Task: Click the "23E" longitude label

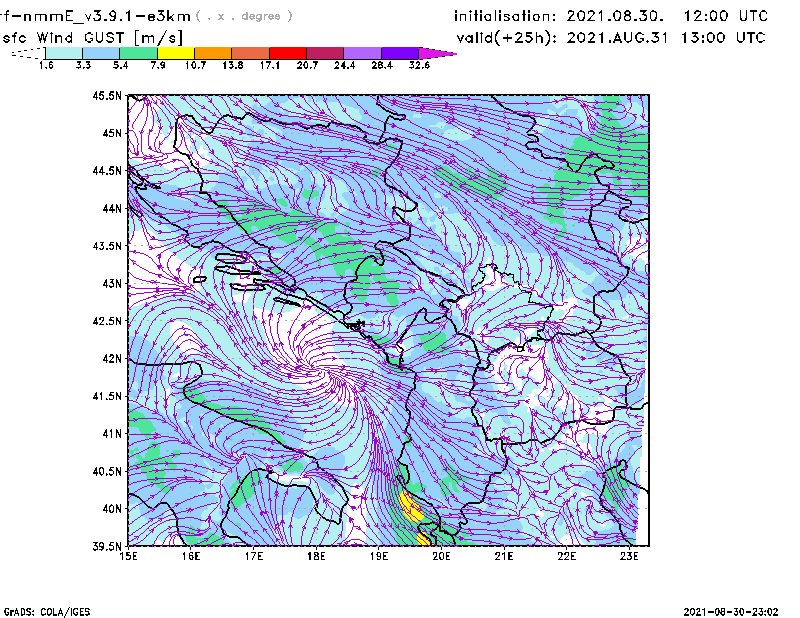Action: [629, 556]
